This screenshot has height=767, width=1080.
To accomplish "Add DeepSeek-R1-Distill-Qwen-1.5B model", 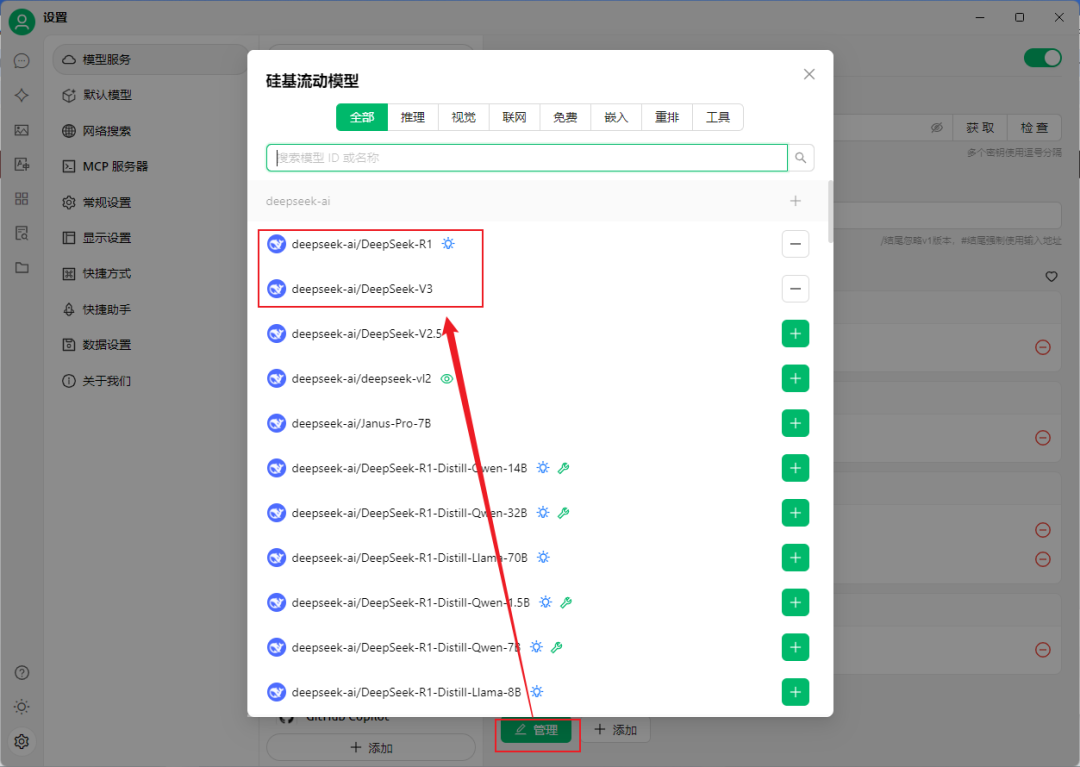I will pos(796,602).
